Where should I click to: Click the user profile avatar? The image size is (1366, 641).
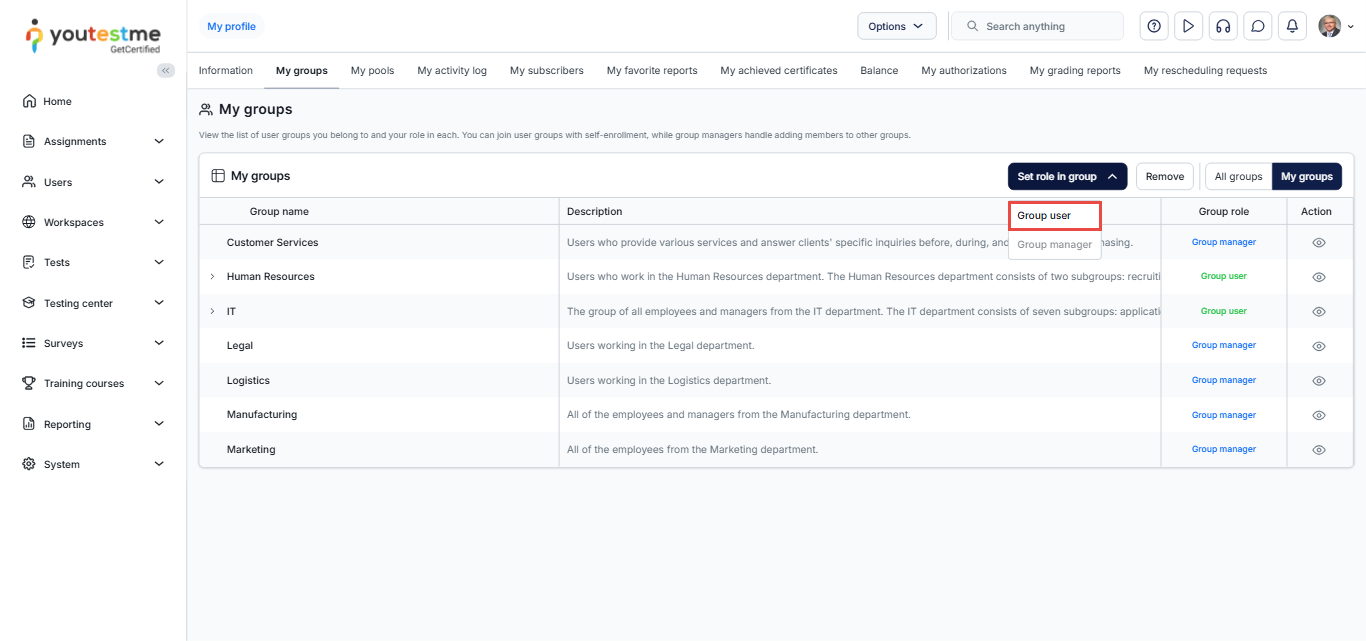pyautogui.click(x=1329, y=26)
